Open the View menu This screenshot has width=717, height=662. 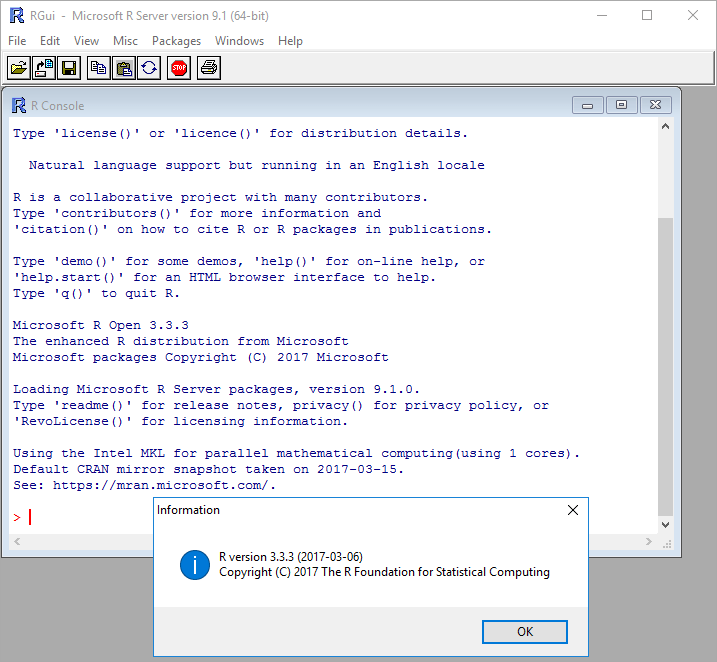(x=86, y=41)
